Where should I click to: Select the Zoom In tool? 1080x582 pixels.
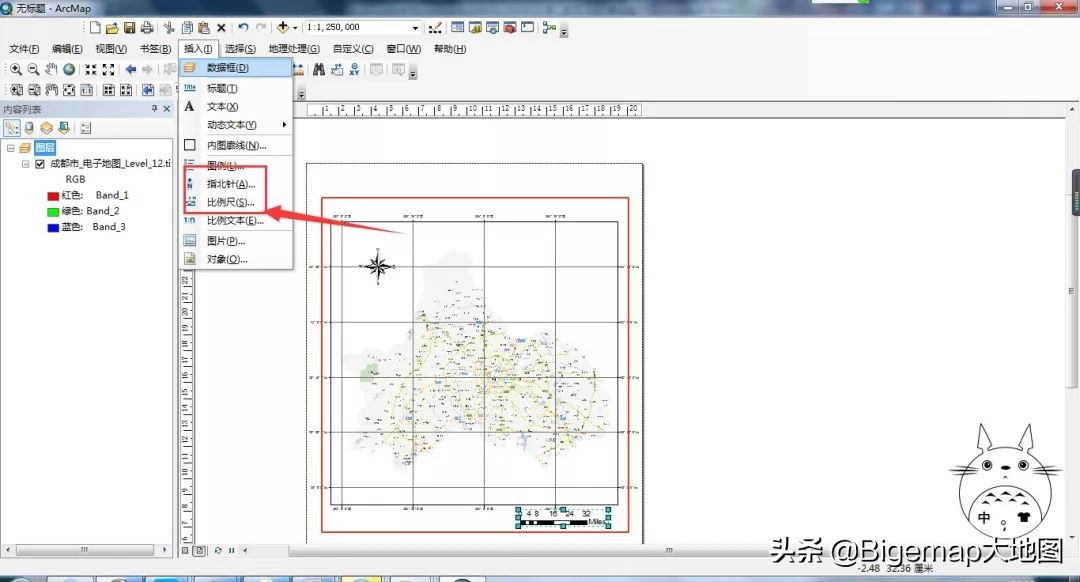pyautogui.click(x=16, y=69)
